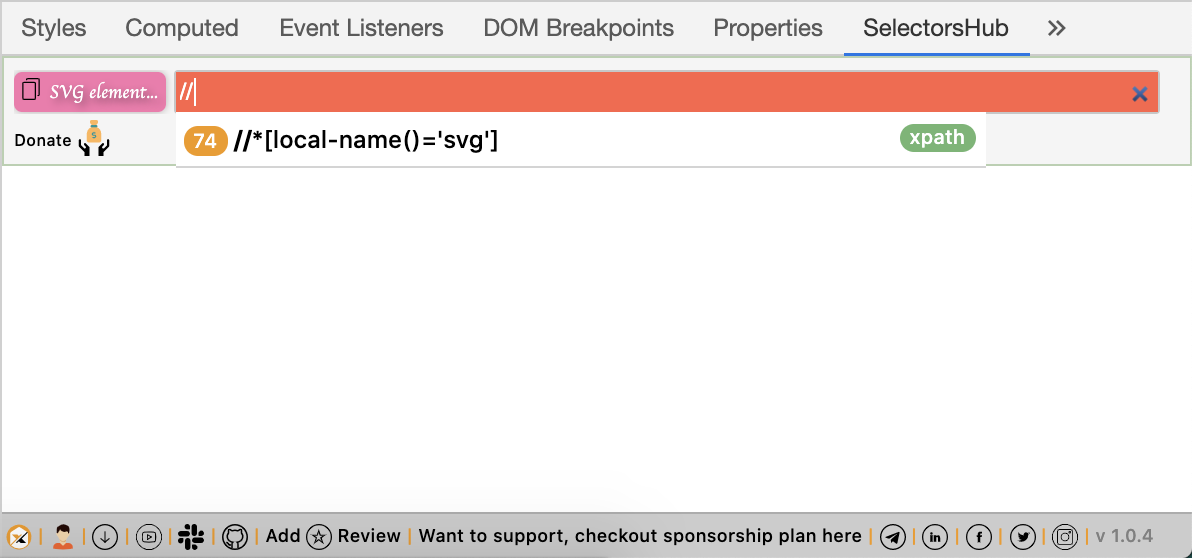
Task: Click the SelectorsHub logo icon in footer
Action: [x=19, y=537]
